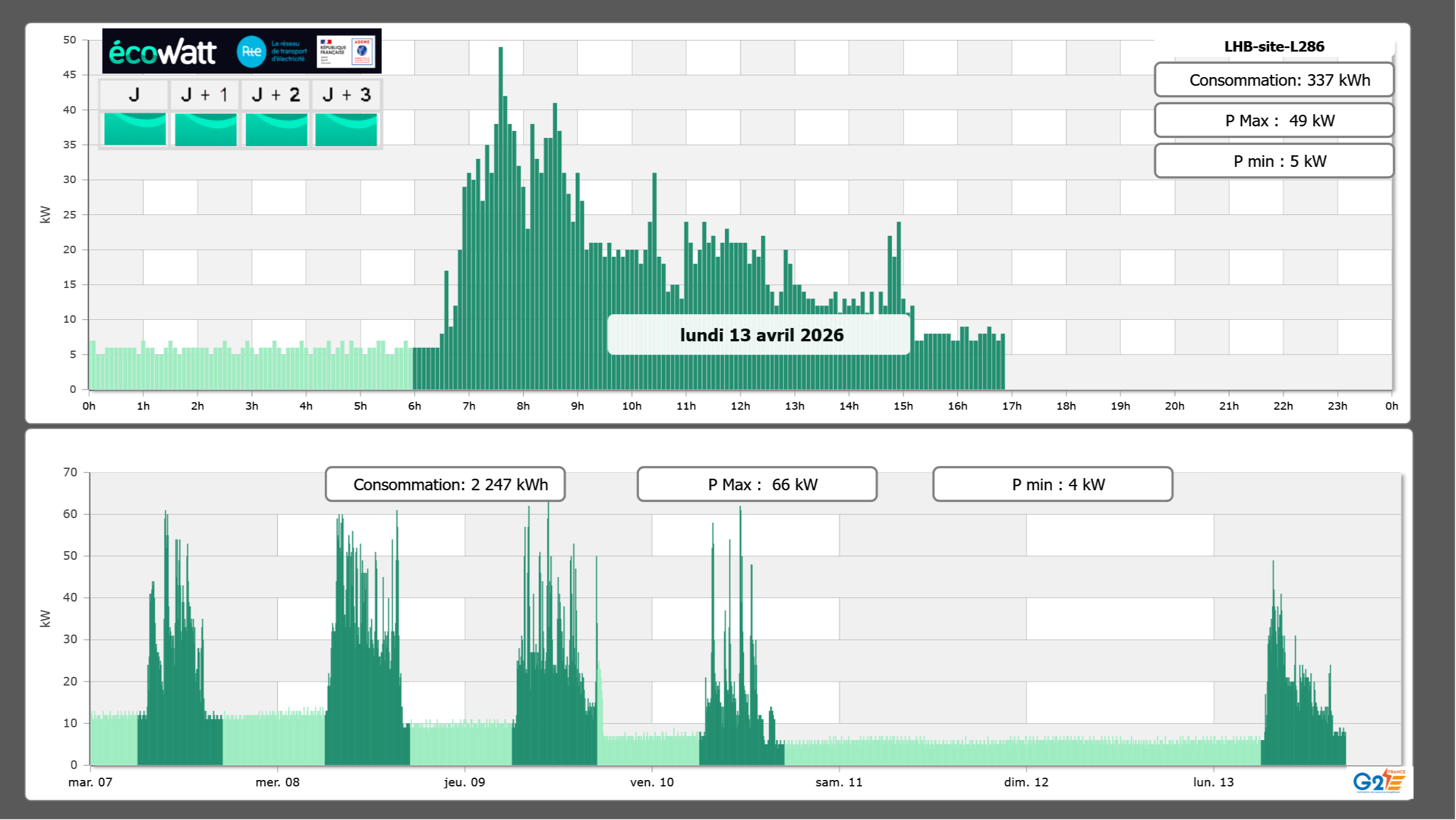Click the Consommation: 337 kWh box
This screenshot has height=820, width=1456.
pyautogui.click(x=1273, y=80)
